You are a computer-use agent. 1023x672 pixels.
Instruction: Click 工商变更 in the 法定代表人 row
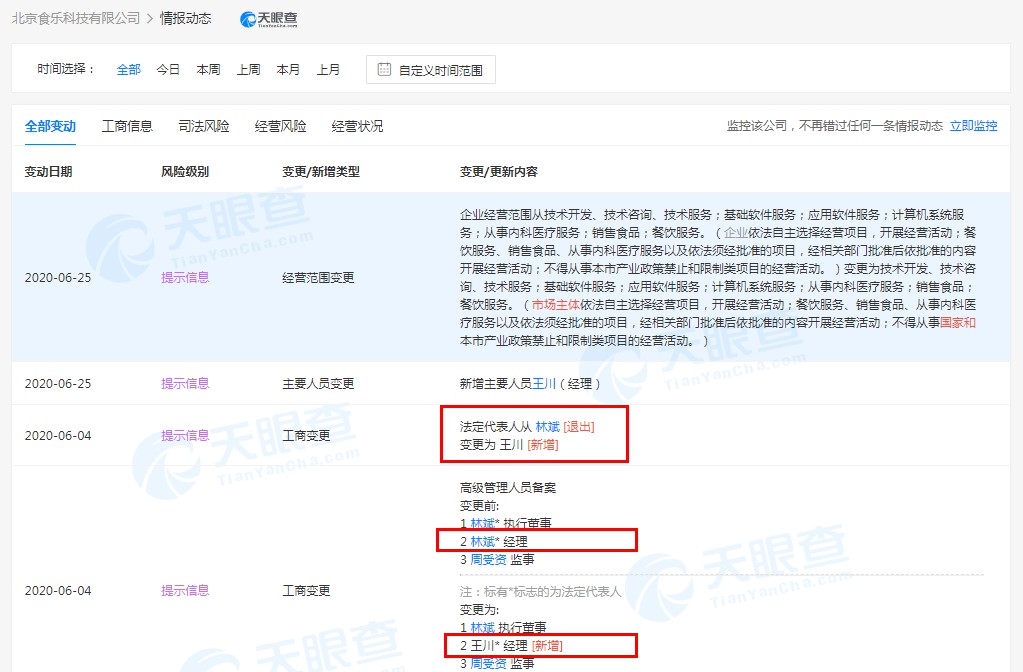pyautogui.click(x=306, y=435)
